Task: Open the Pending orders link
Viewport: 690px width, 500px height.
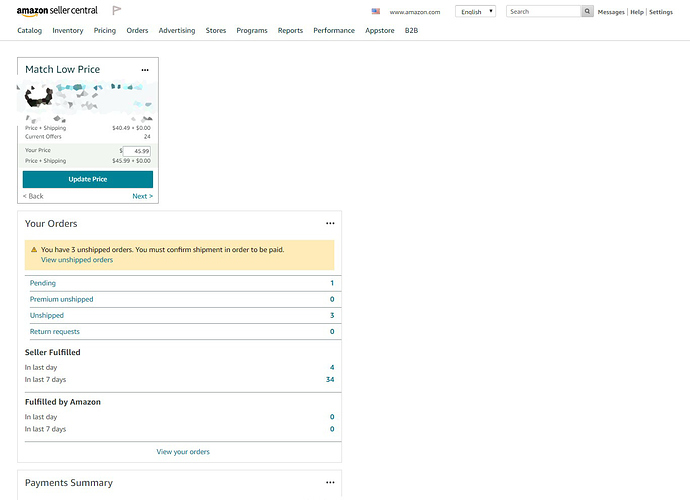Action: pyautogui.click(x=43, y=283)
